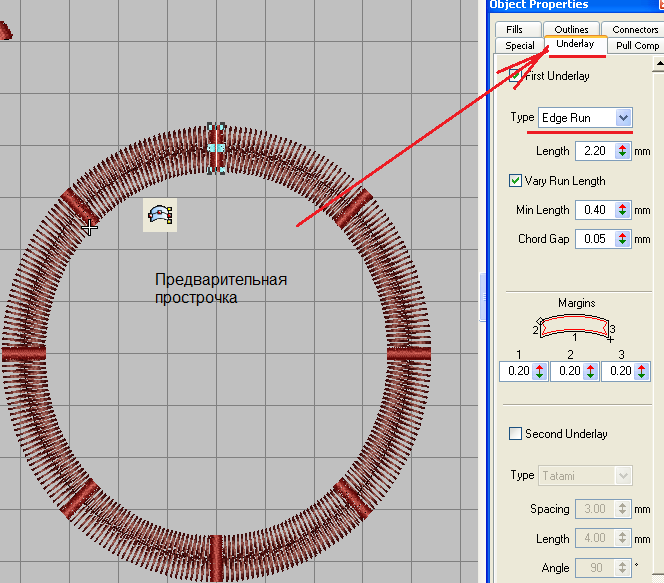Click the Margin 3 spinner arrows
664x583 pixels.
click(642, 371)
